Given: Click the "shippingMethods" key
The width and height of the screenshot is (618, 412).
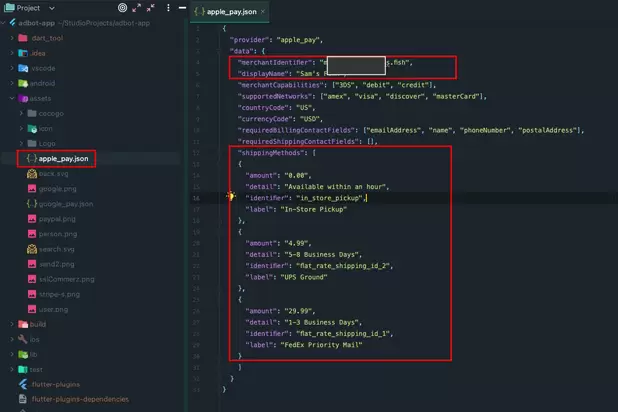Looking at the screenshot, I should [x=270, y=153].
